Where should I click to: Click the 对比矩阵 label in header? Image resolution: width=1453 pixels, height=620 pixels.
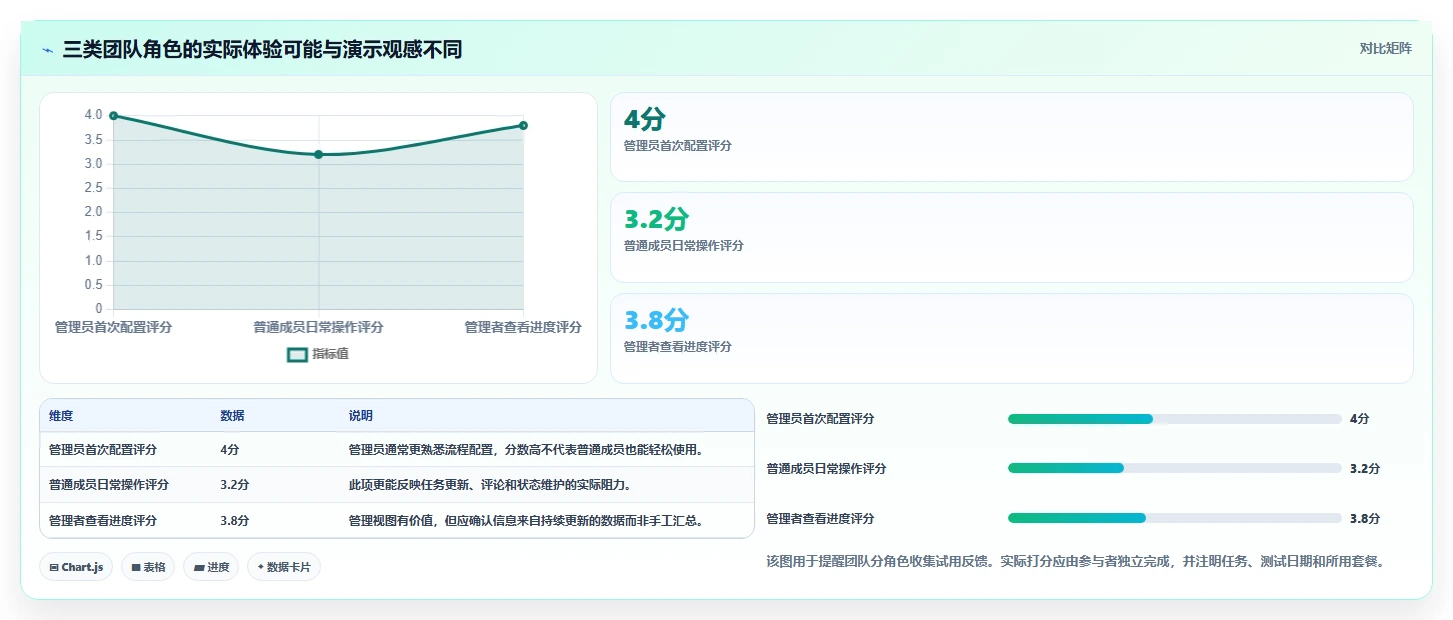pos(1385,48)
